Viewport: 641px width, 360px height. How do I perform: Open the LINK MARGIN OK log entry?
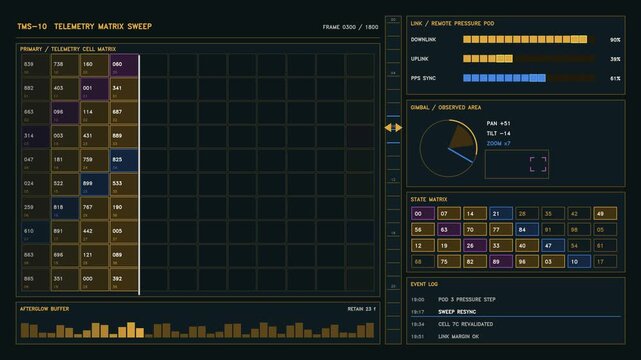coord(516,337)
